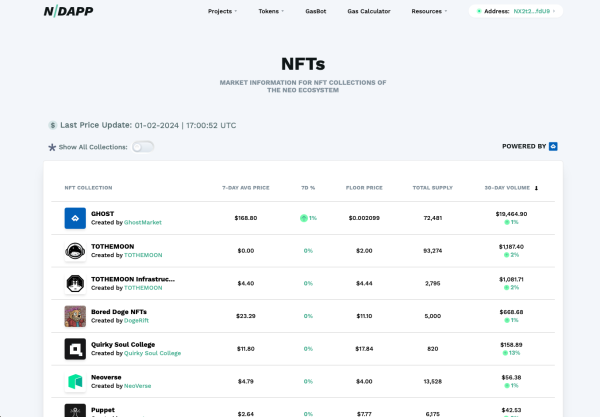This screenshot has height=417, width=600.
Task: Click the dollar icon beside Last Price Update
Action: (52, 125)
